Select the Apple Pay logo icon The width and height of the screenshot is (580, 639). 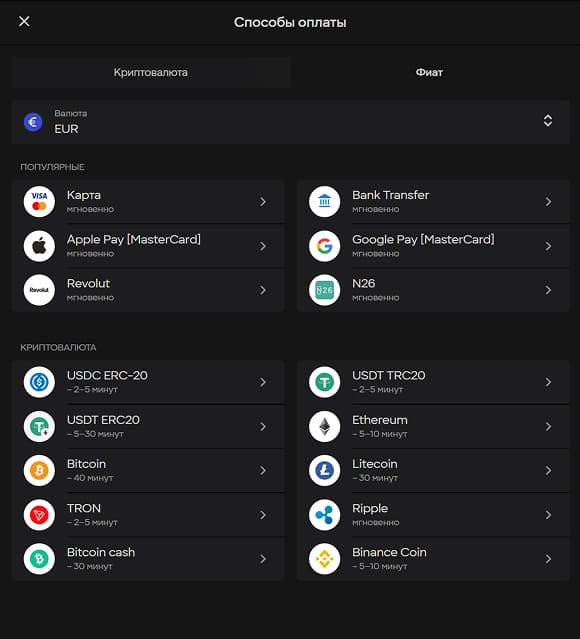coord(39,246)
